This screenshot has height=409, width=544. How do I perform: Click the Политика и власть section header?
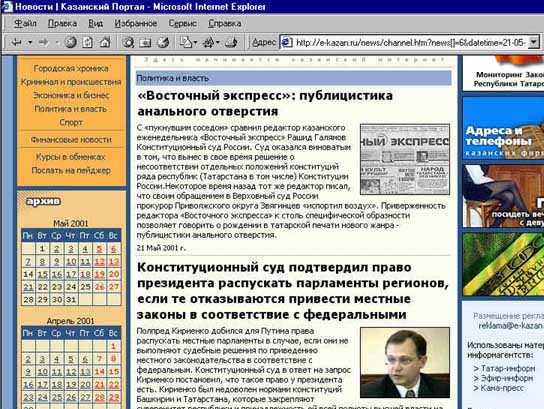294,78
